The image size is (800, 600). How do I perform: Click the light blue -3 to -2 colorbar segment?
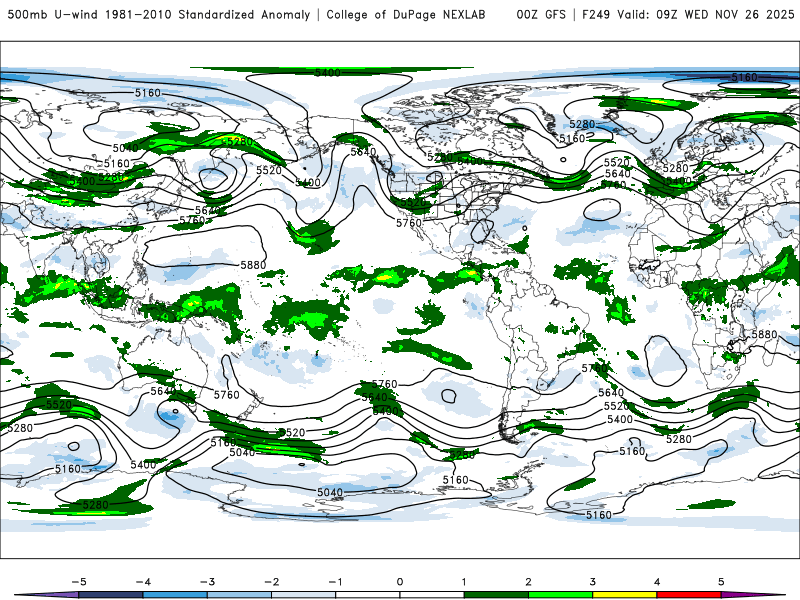(x=239, y=595)
